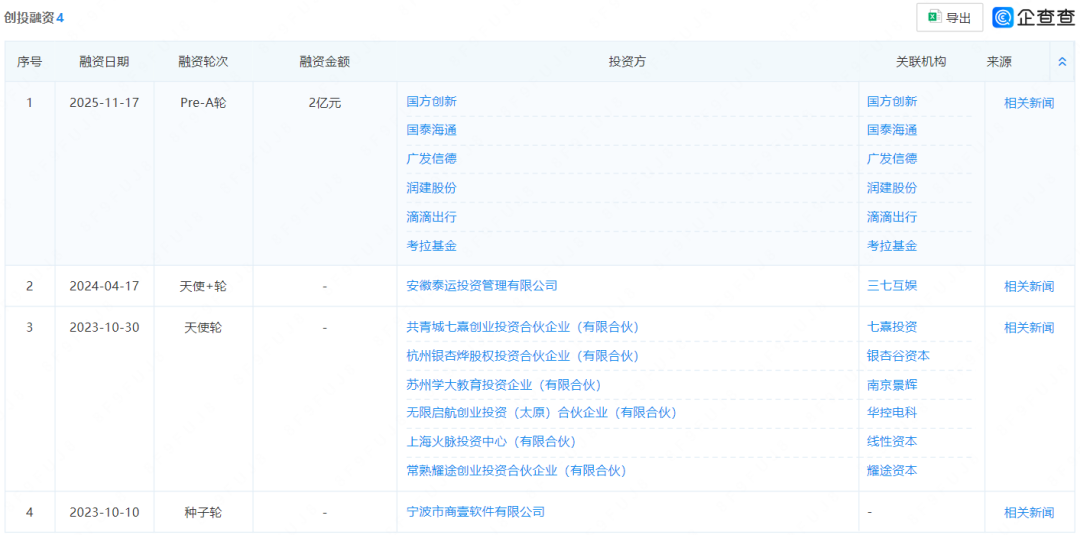
Task: Open 三七互娱 associated institution
Action: click(892, 286)
